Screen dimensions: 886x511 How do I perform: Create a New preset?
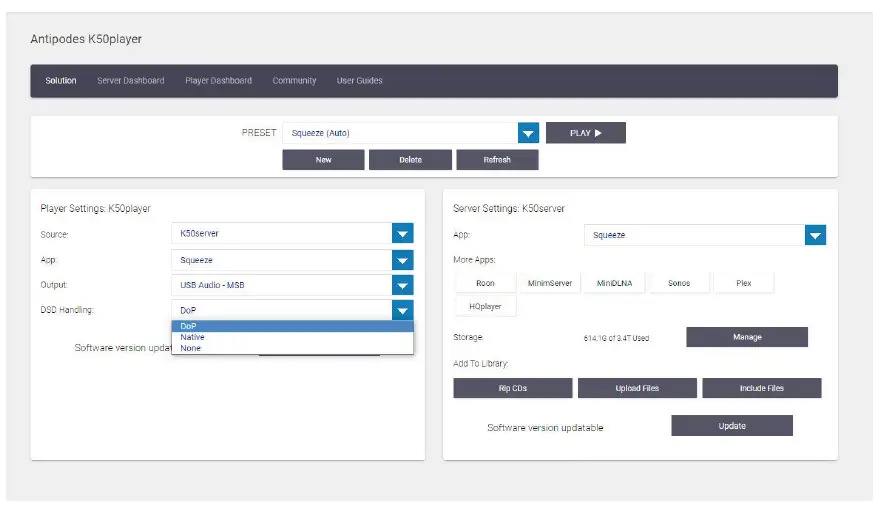pos(323,160)
